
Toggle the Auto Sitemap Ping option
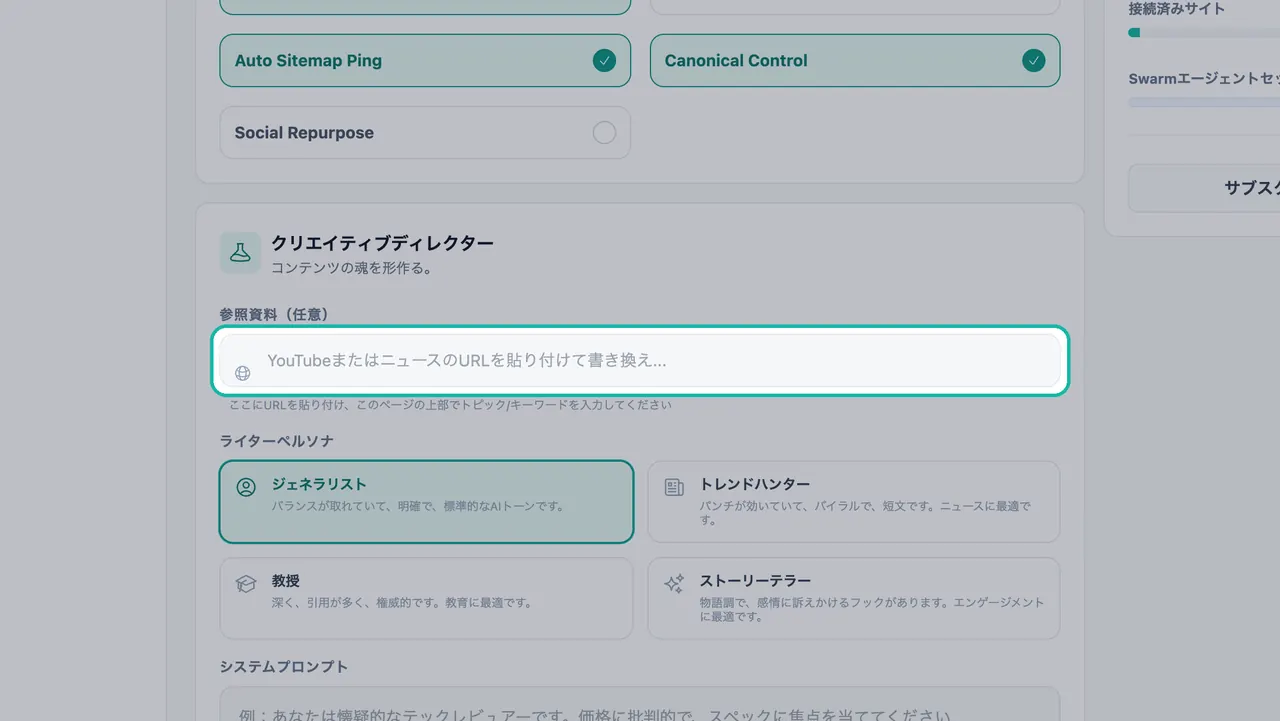(425, 60)
